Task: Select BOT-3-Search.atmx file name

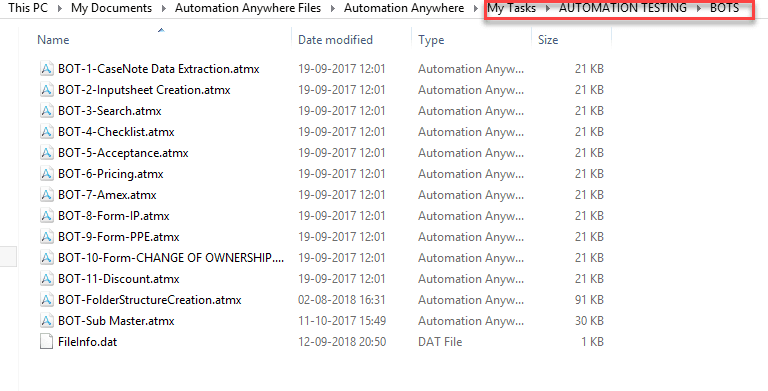Action: click(110, 111)
